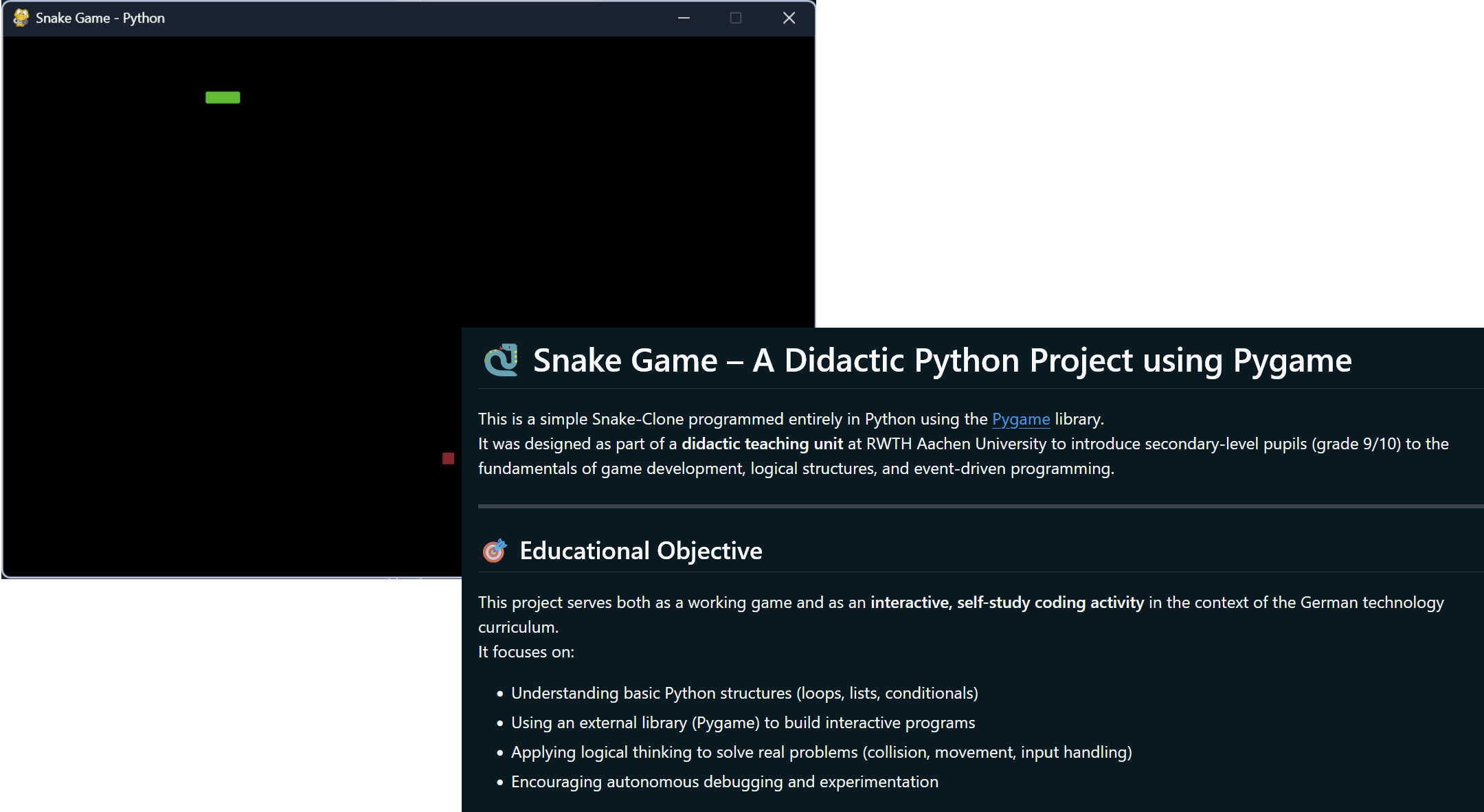Close the Snake Game - Python window
1484x812 pixels.
coord(789,18)
